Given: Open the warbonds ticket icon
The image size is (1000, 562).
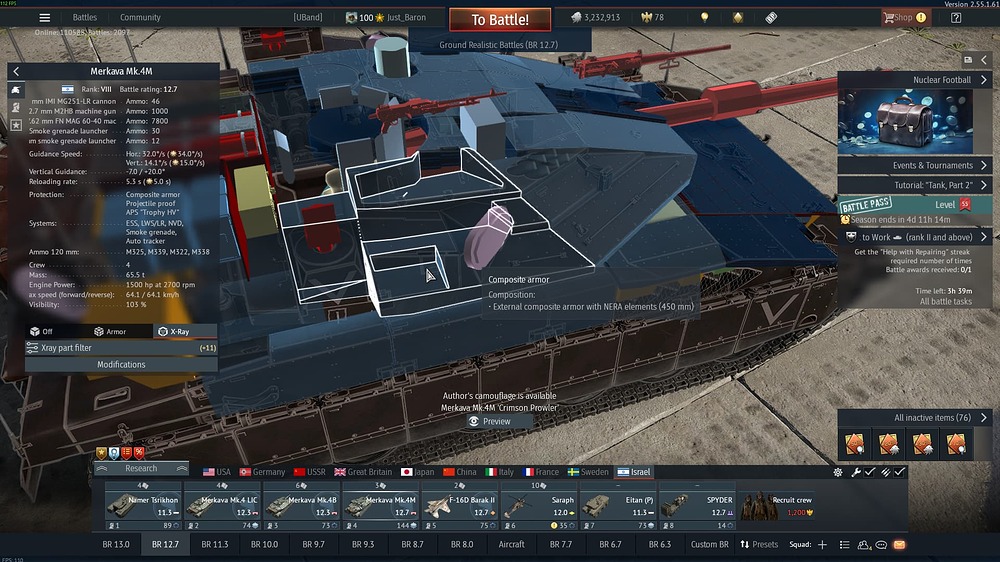Looking at the screenshot, I should (771, 17).
